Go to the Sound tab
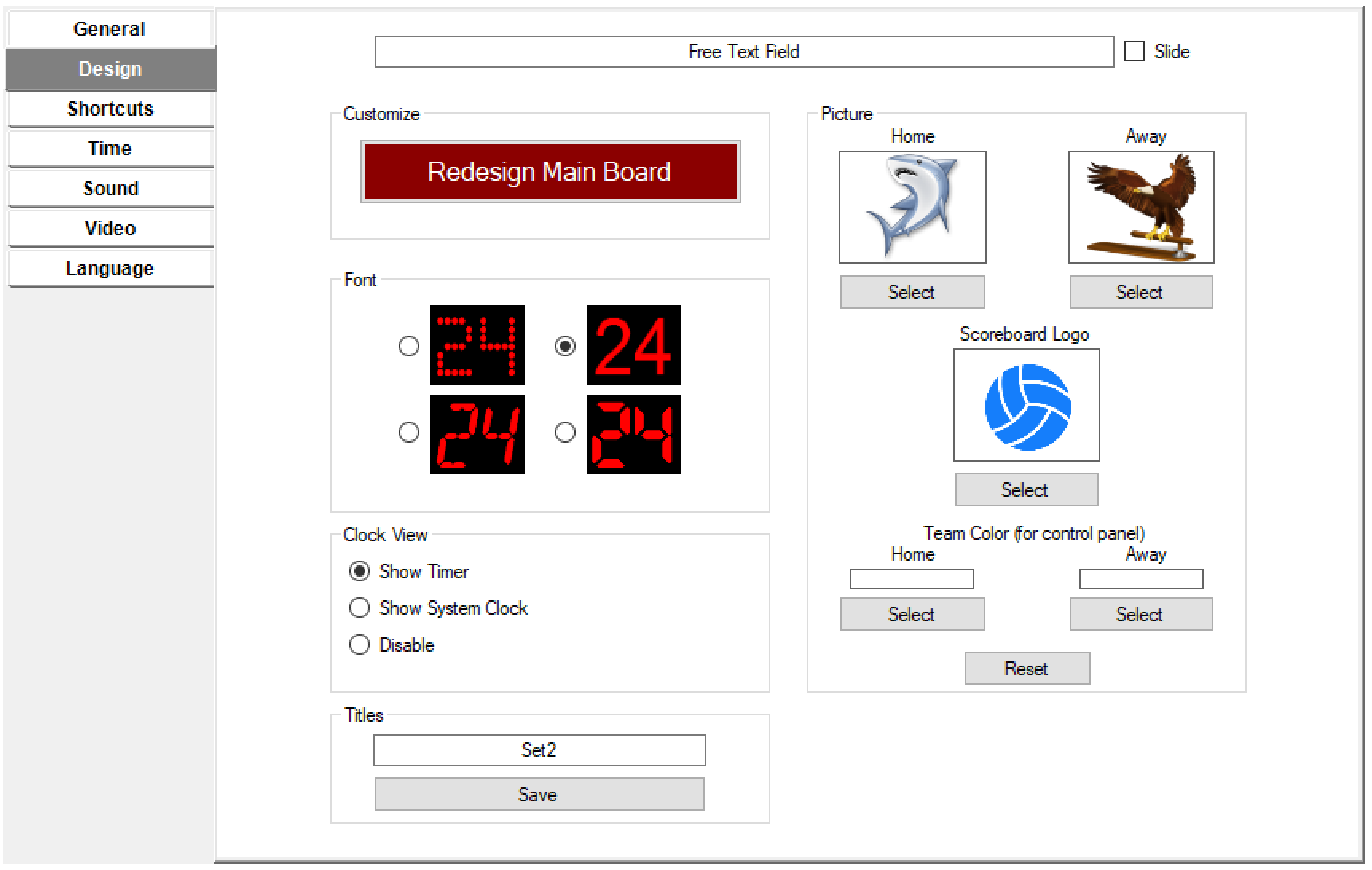The image size is (1372, 870). (x=110, y=189)
